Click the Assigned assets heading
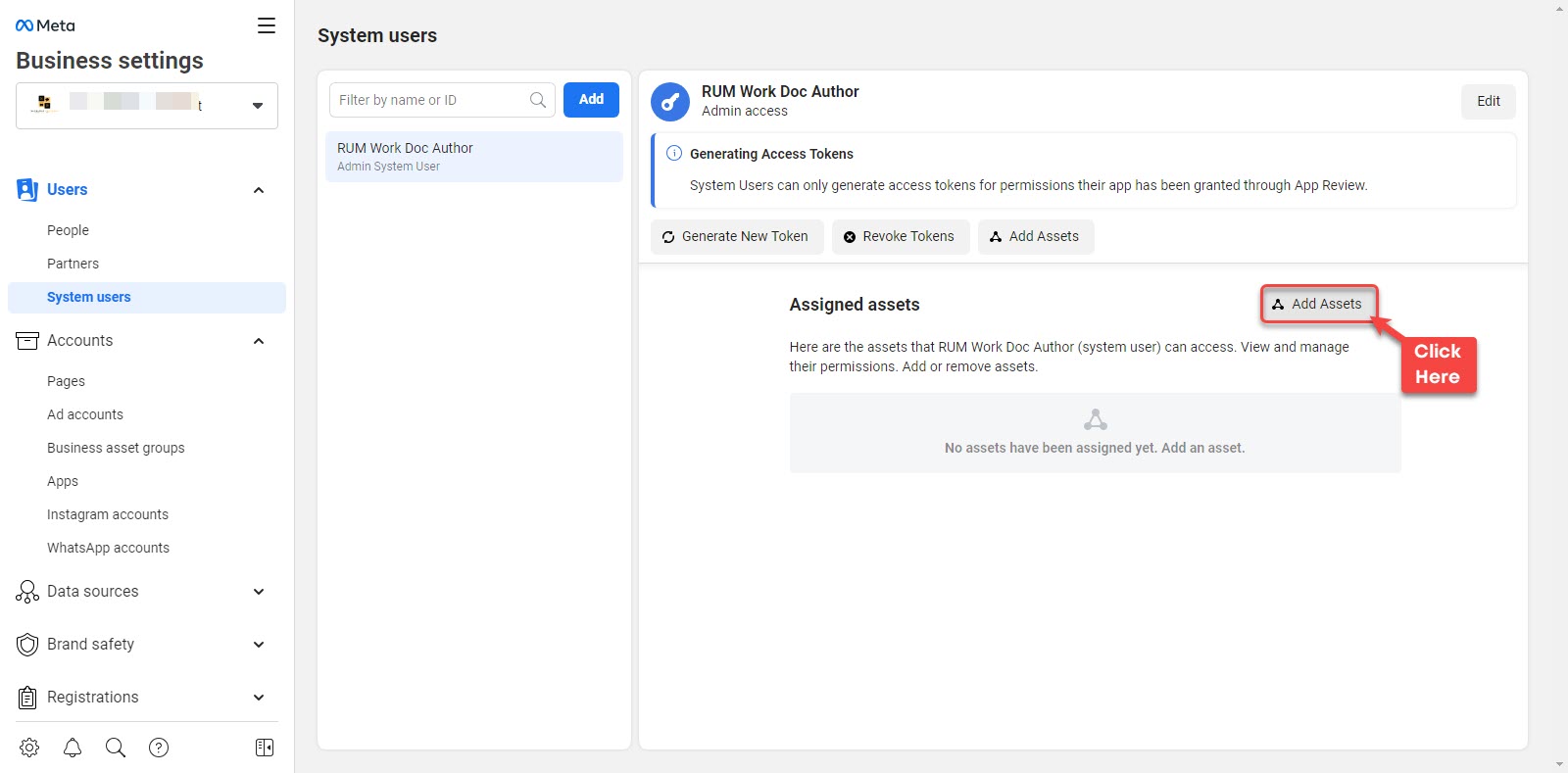Viewport: 1568px width, 773px height. 855,305
